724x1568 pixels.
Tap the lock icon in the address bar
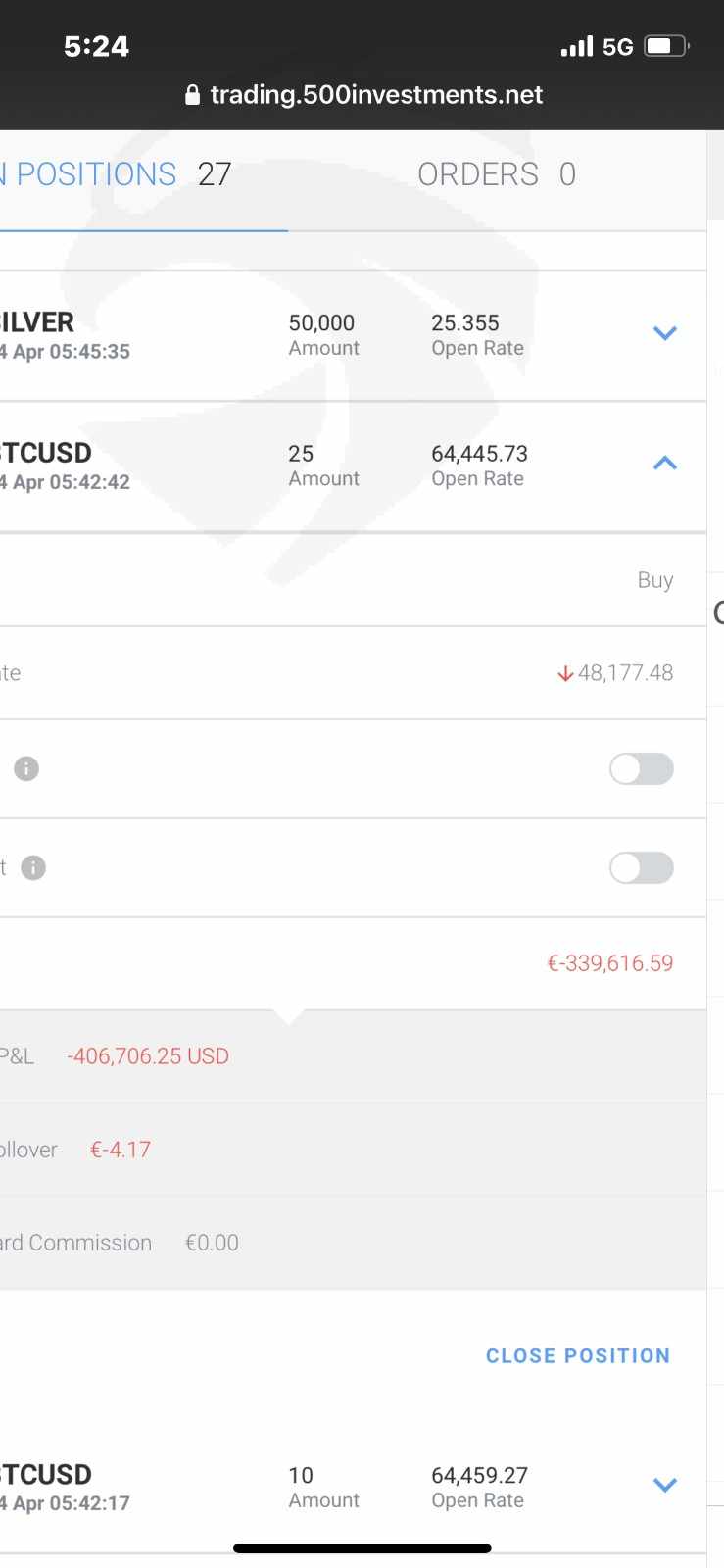pos(192,95)
